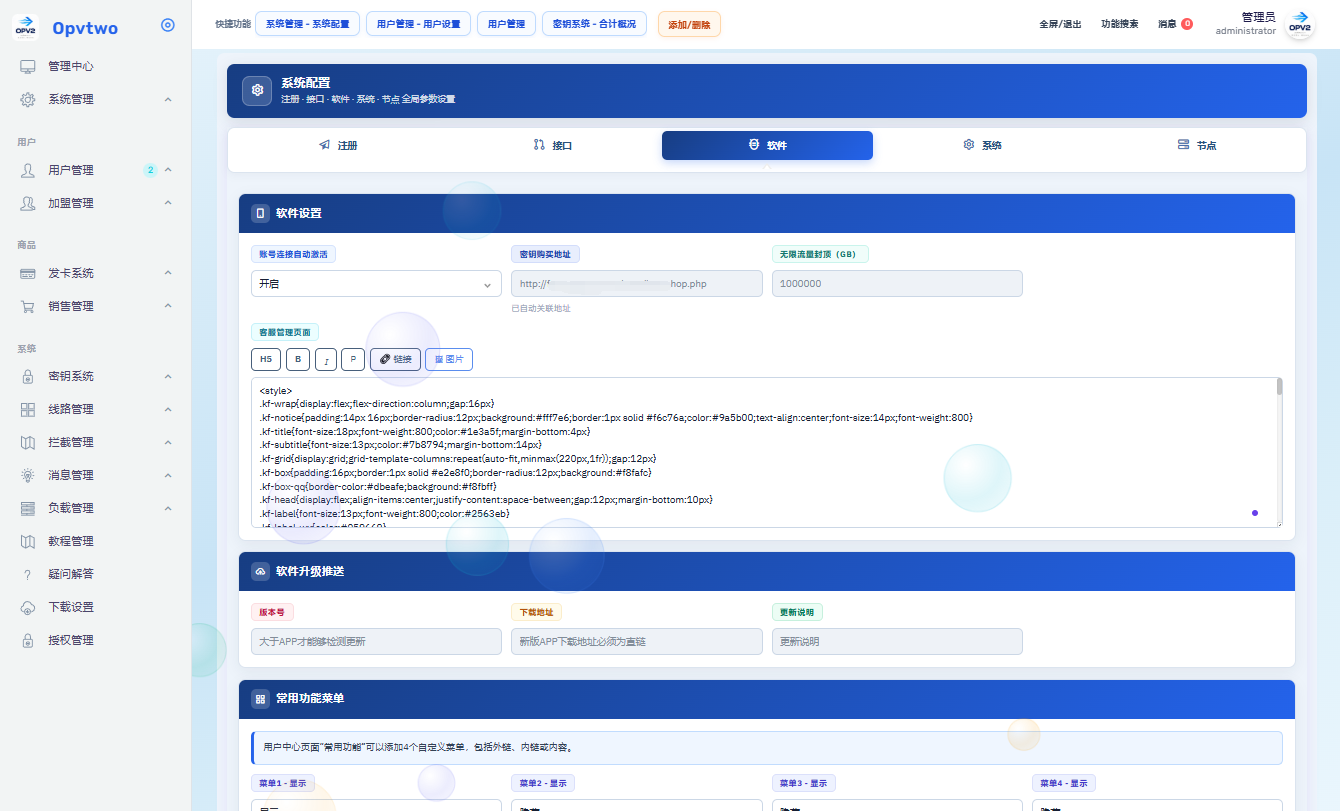1340x811 pixels.
Task: Collapse the 用户管理 sidebar menu chevron
Action: [168, 170]
